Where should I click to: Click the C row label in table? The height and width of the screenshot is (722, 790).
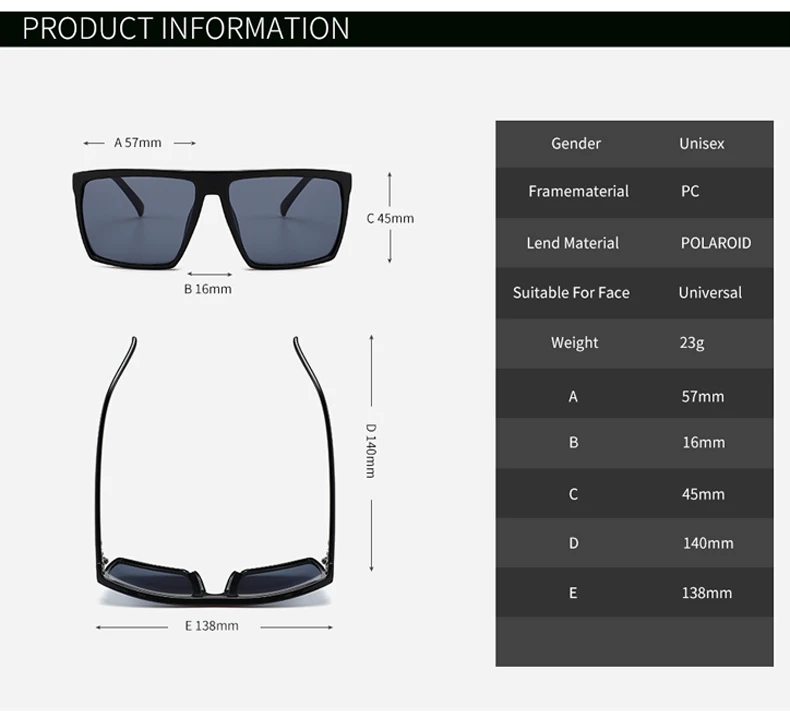coord(573,494)
